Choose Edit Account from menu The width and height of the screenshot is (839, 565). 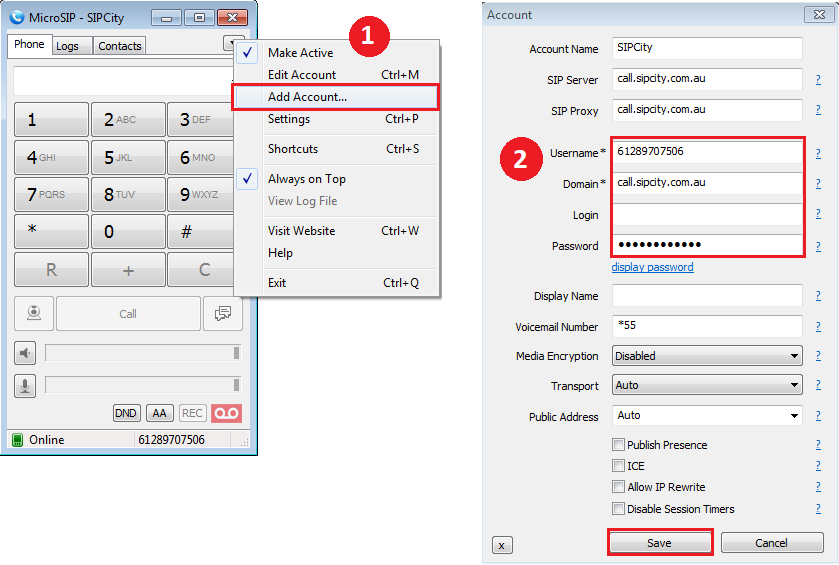[337, 75]
